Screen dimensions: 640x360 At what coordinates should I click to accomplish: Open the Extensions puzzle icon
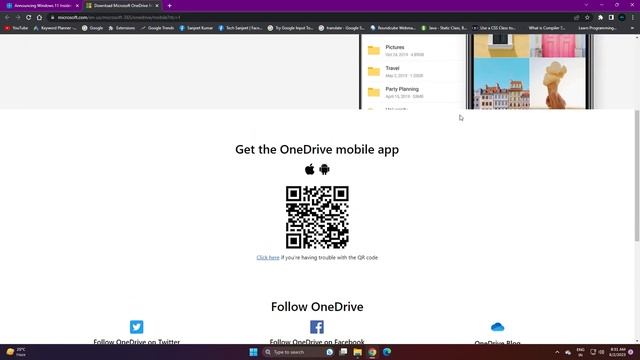click(x=600, y=18)
